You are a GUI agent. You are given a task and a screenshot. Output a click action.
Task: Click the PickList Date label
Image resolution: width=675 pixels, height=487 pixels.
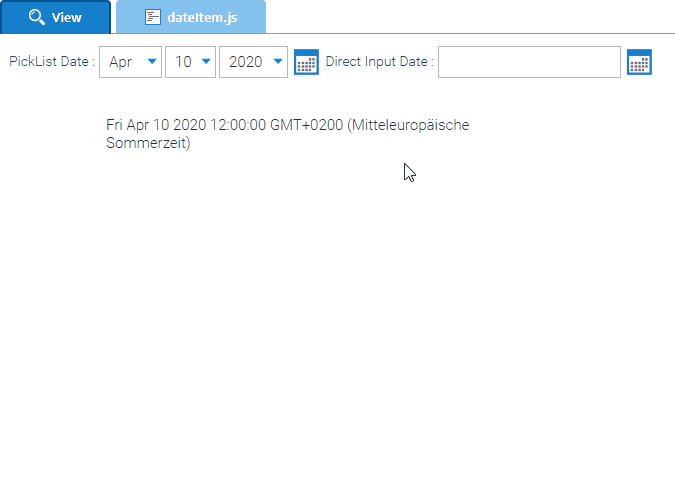point(52,62)
